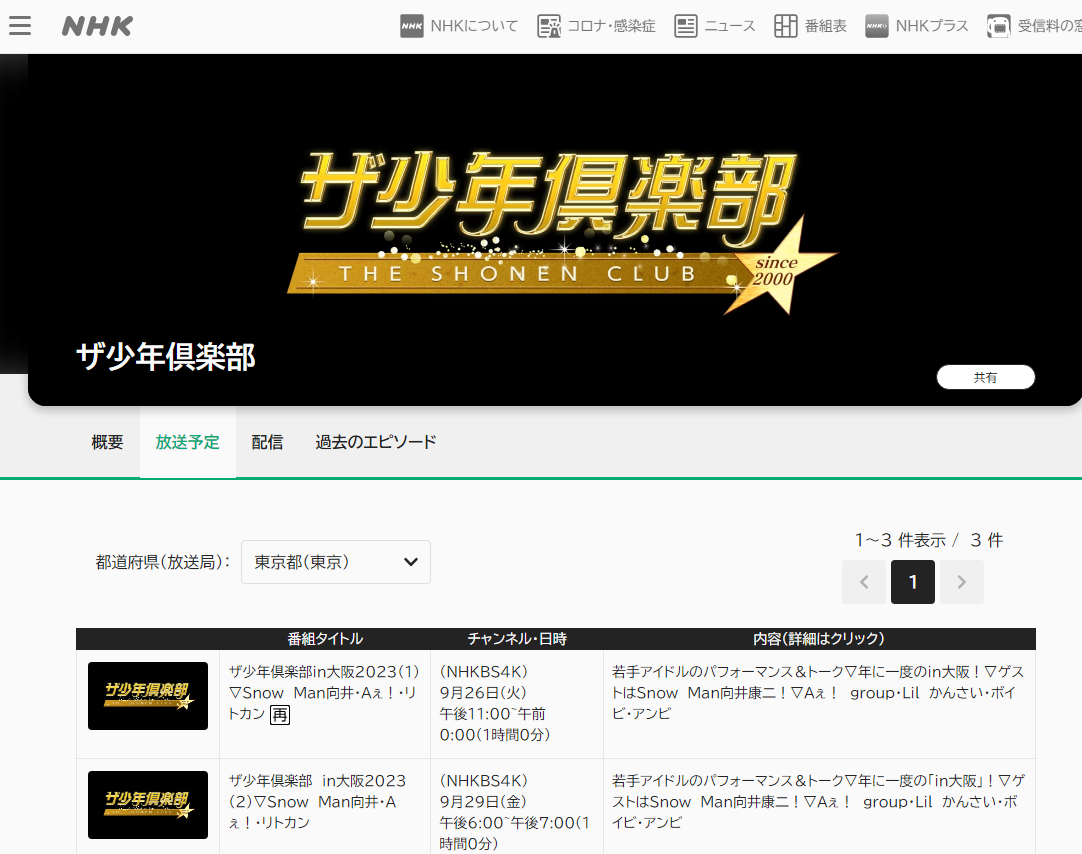The width and height of the screenshot is (1082, 854).
Task: Open the 番組表 link
Action: [x=825, y=26]
